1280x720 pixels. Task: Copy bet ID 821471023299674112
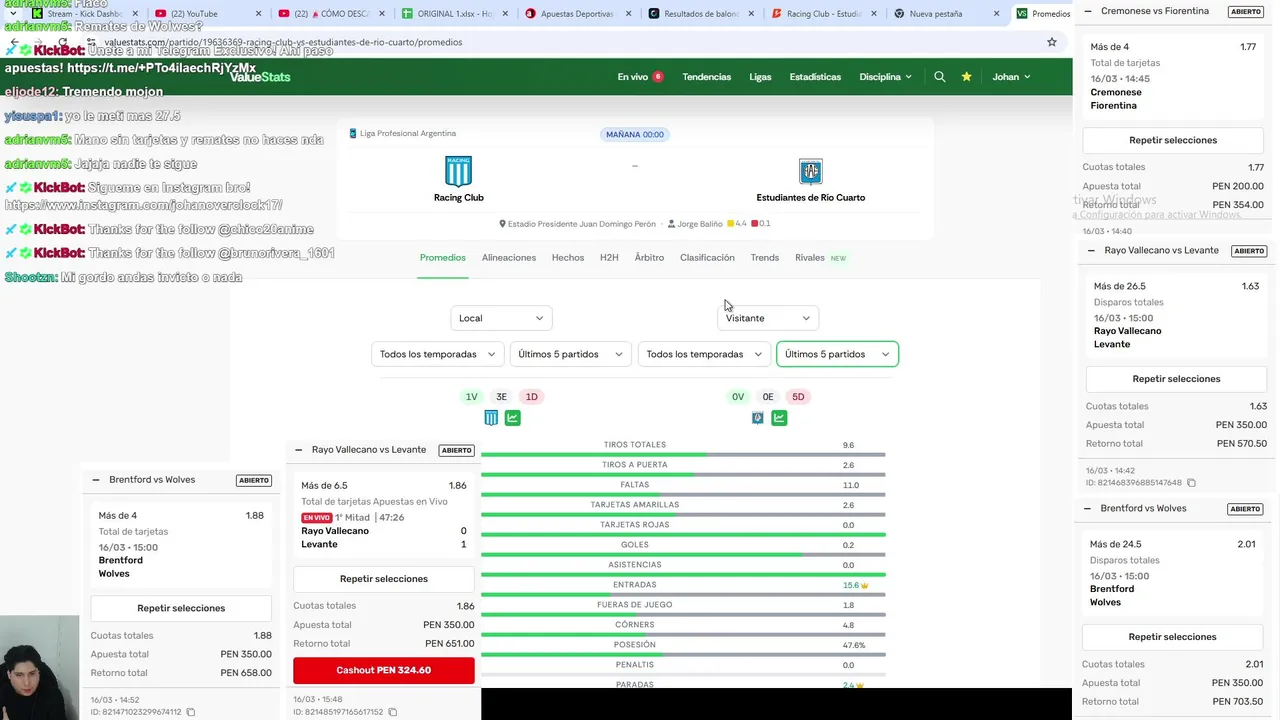pos(191,712)
